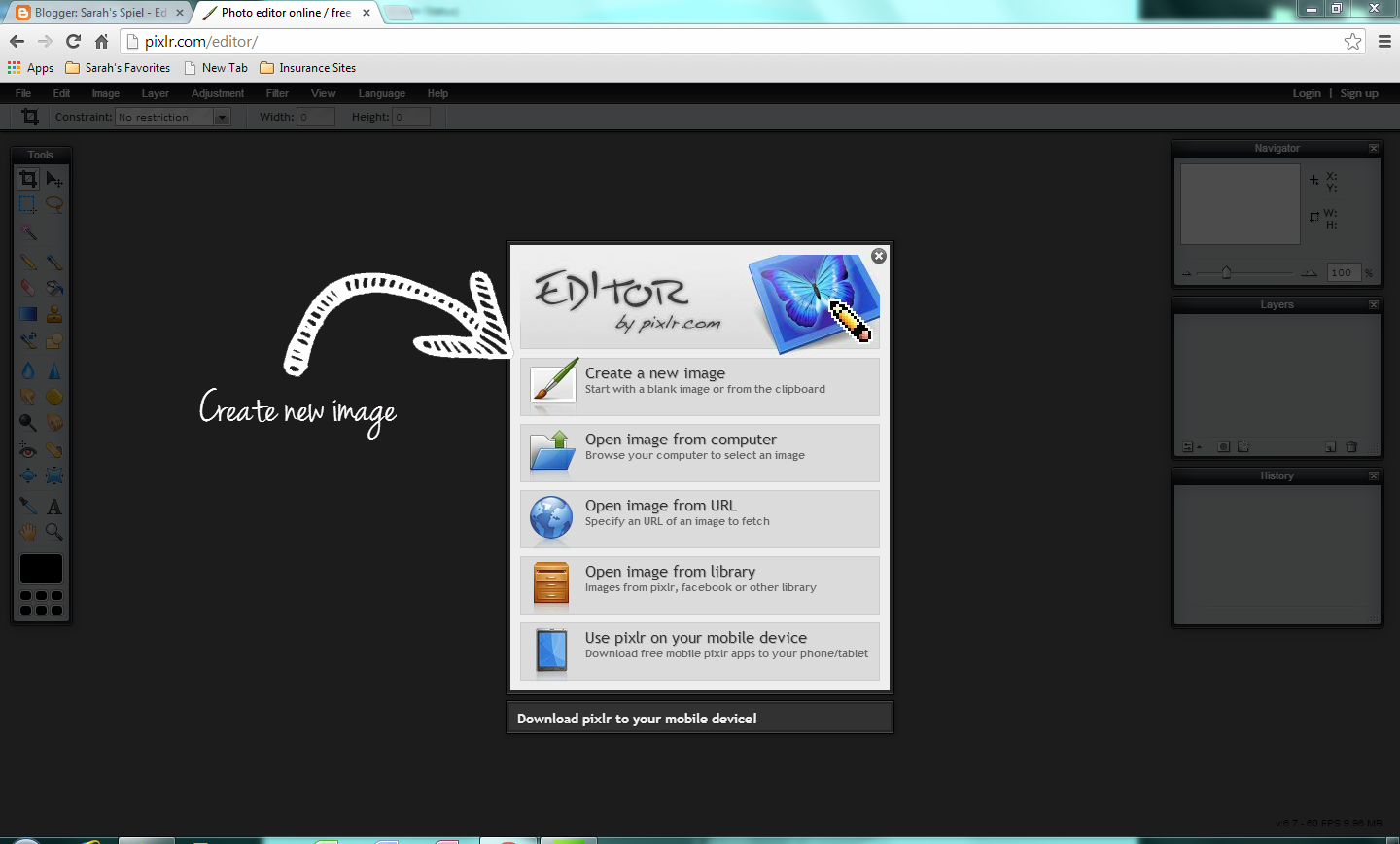Open the Image menu
Screen dimensions: 1400x844
tap(106, 93)
